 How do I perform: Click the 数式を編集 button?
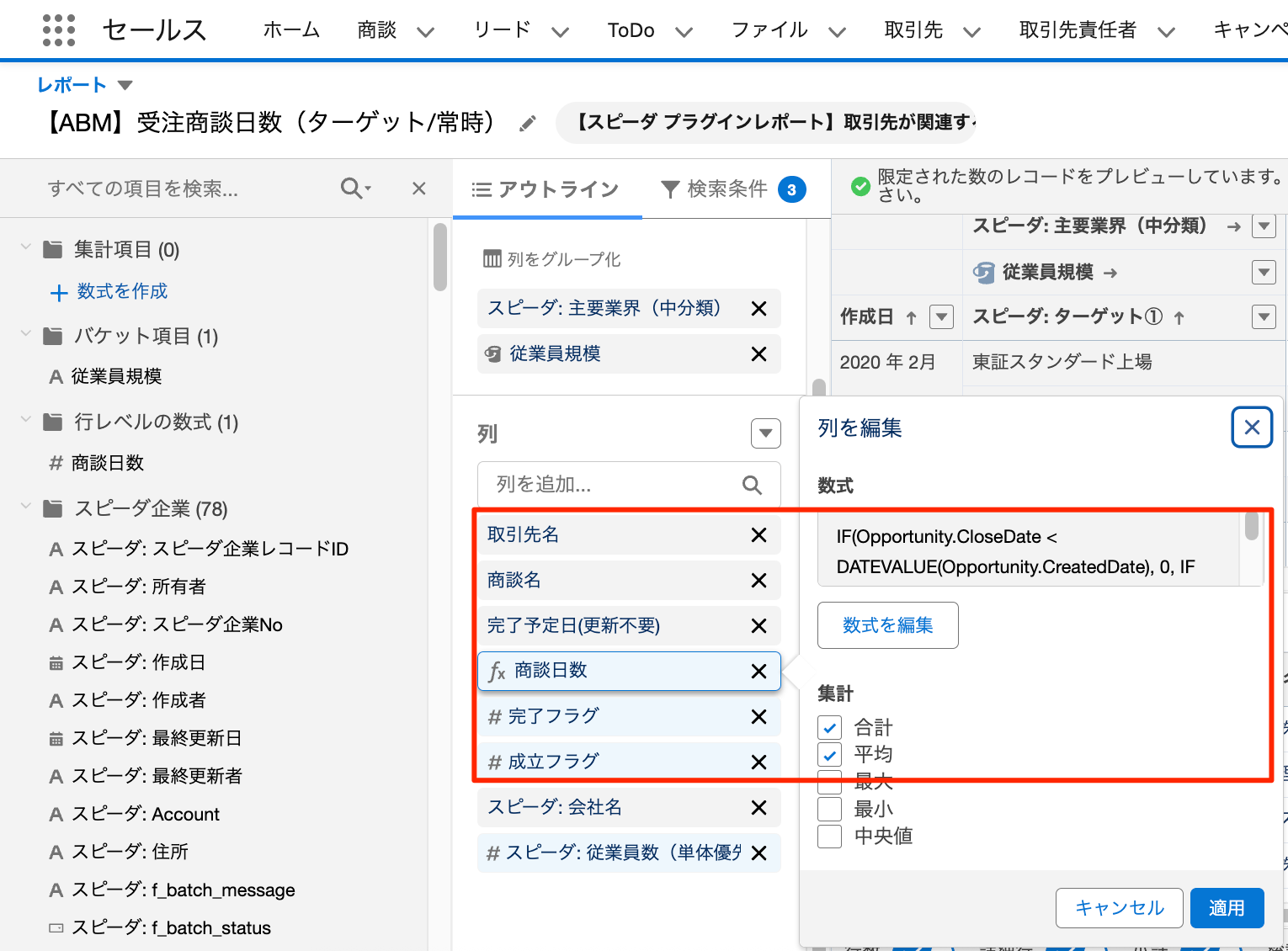click(887, 625)
